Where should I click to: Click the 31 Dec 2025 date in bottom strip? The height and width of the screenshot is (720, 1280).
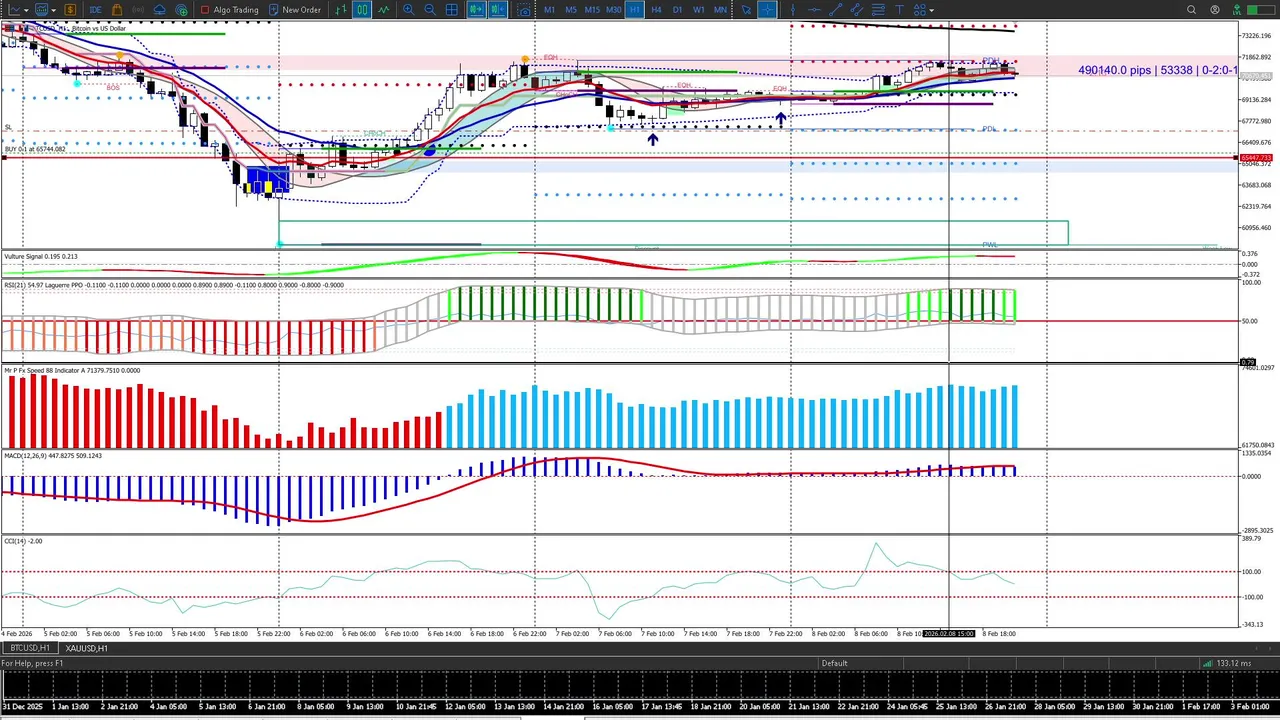[22, 707]
